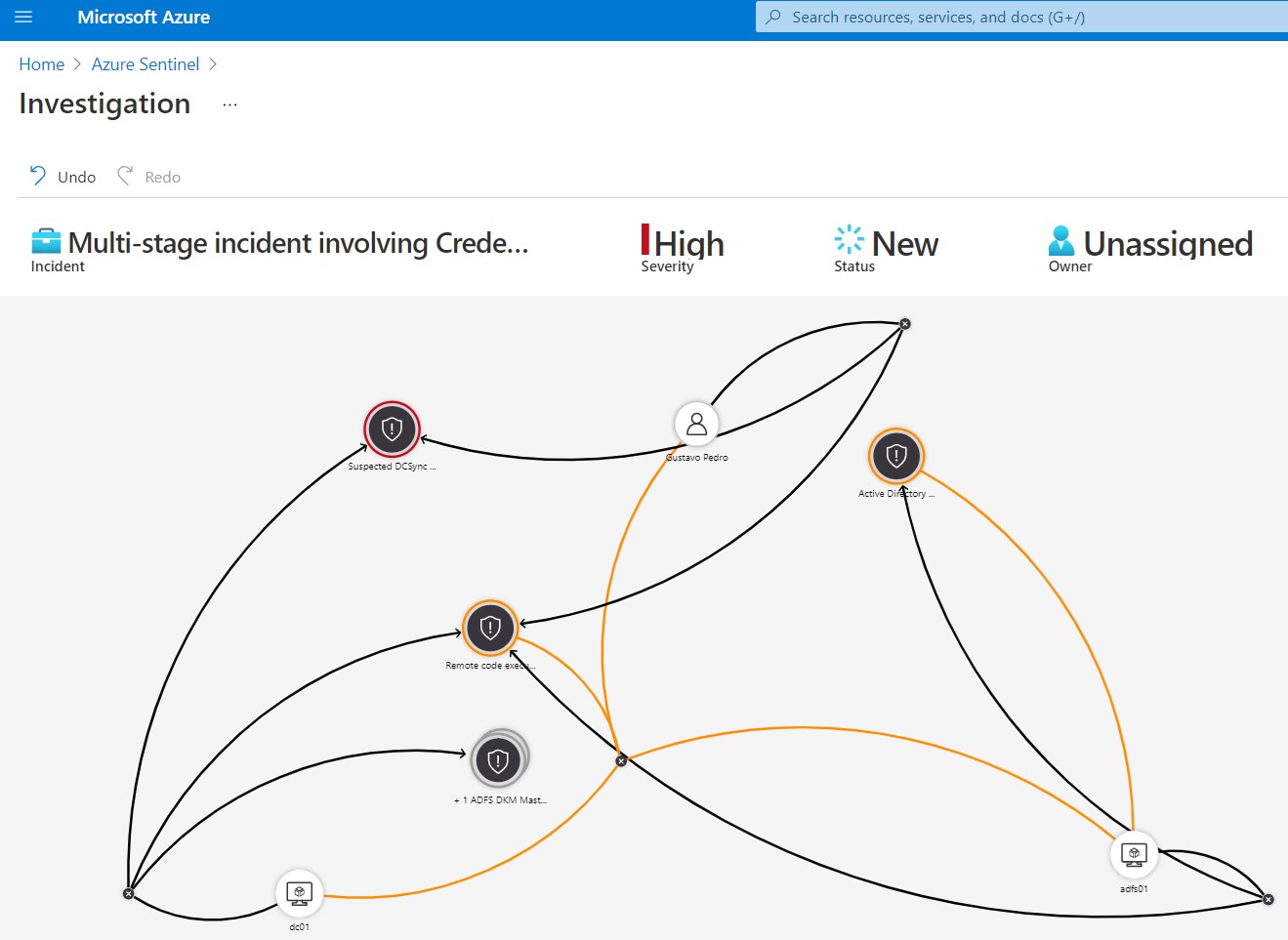
Task: Collapse the center connector node
Action: click(x=621, y=760)
